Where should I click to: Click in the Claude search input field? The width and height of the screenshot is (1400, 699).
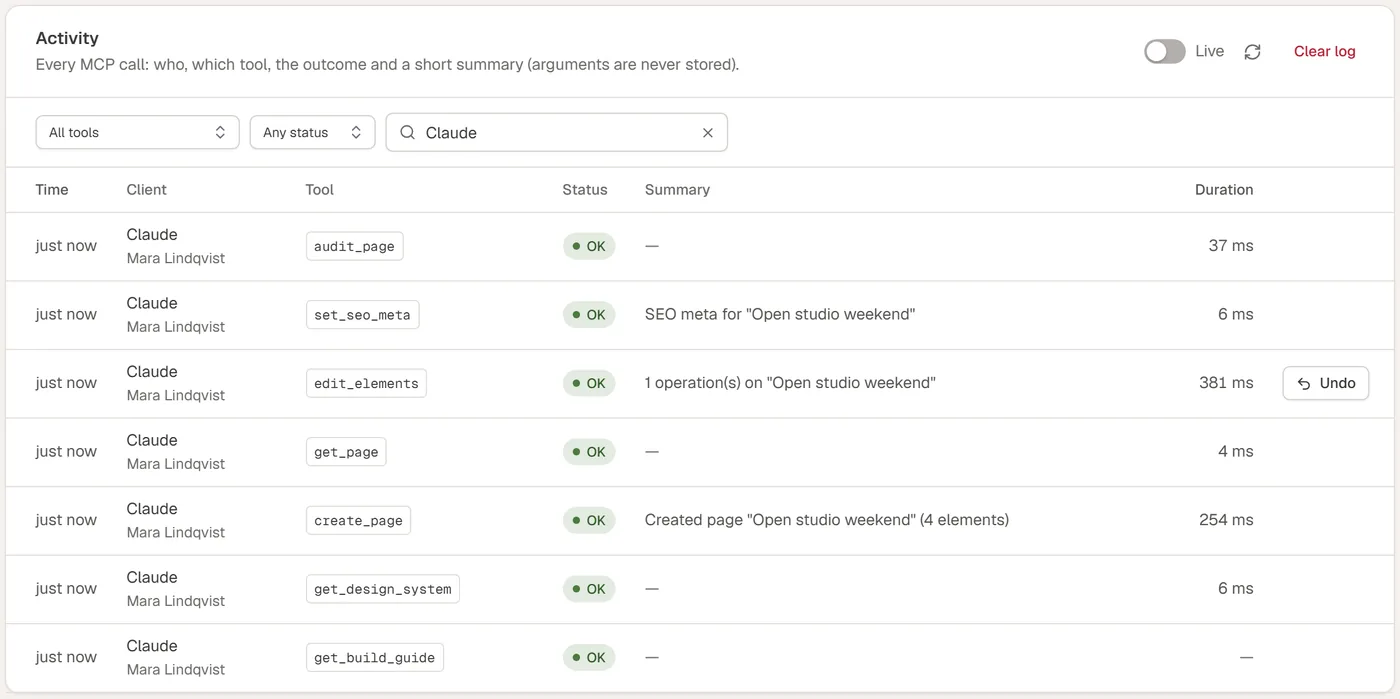(x=557, y=133)
